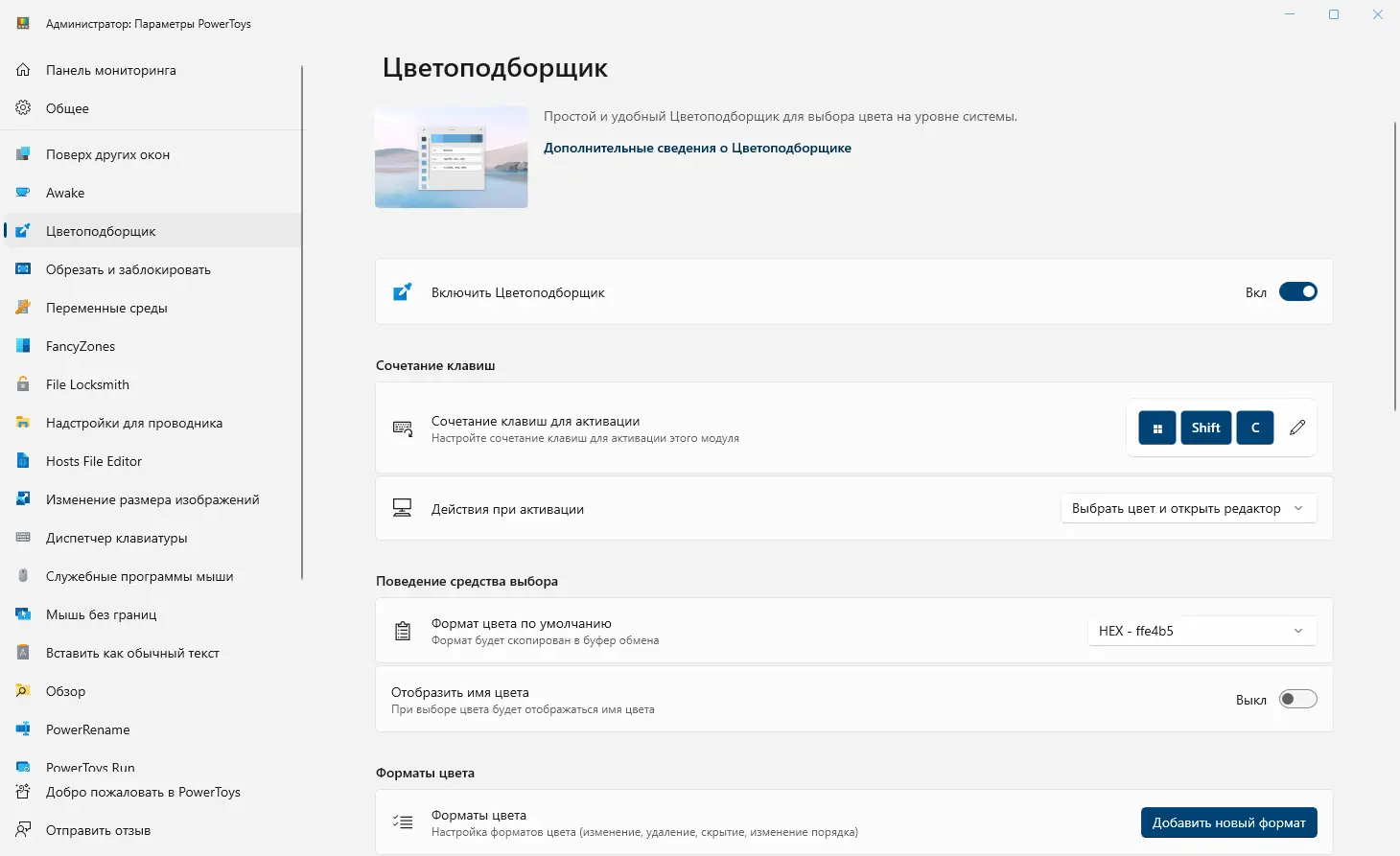Click the File Locksmith lock icon

tap(23, 384)
